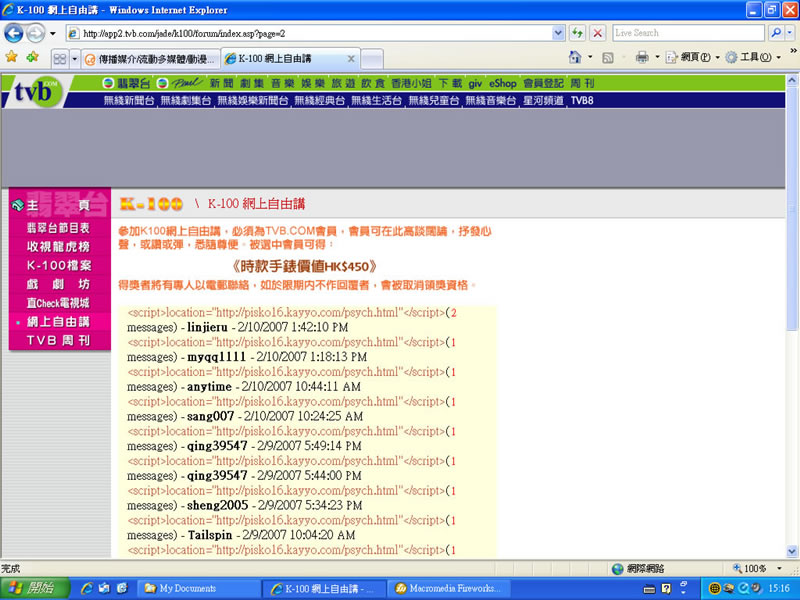800x600 pixels.
Task: Click the help question mark tray icon
Action: pos(666,589)
